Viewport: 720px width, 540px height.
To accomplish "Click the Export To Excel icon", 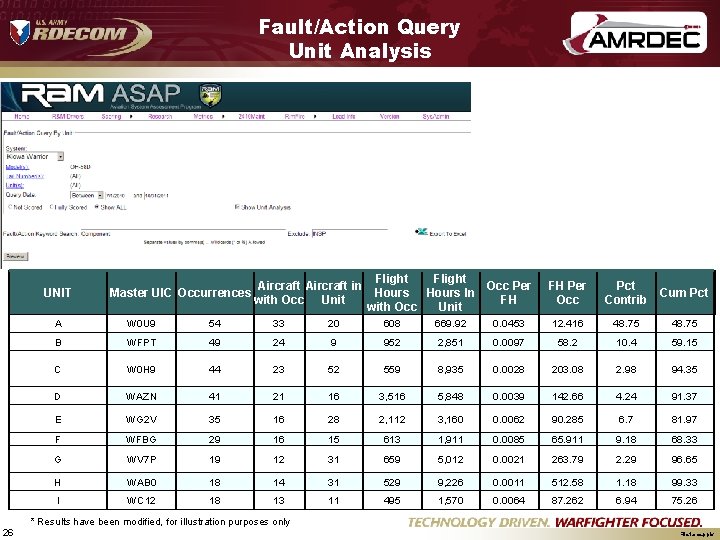I will point(421,232).
